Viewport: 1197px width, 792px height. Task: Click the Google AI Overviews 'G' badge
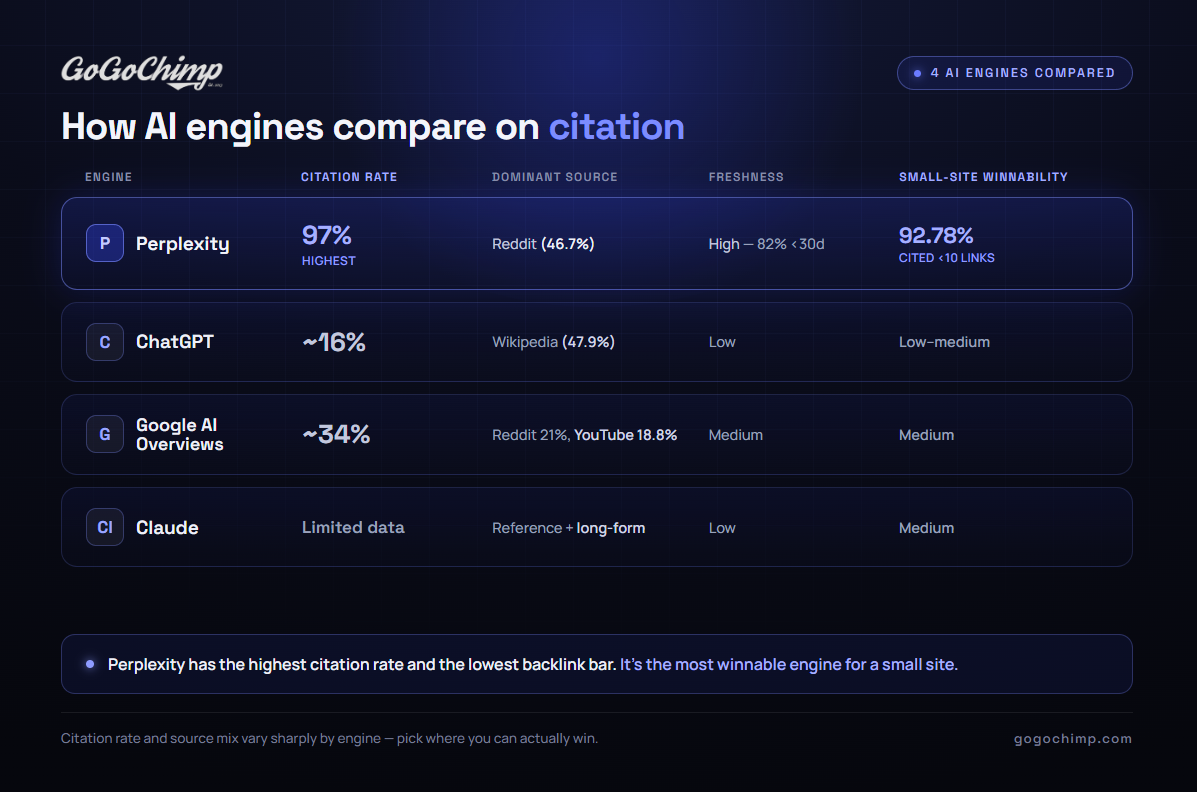point(105,434)
